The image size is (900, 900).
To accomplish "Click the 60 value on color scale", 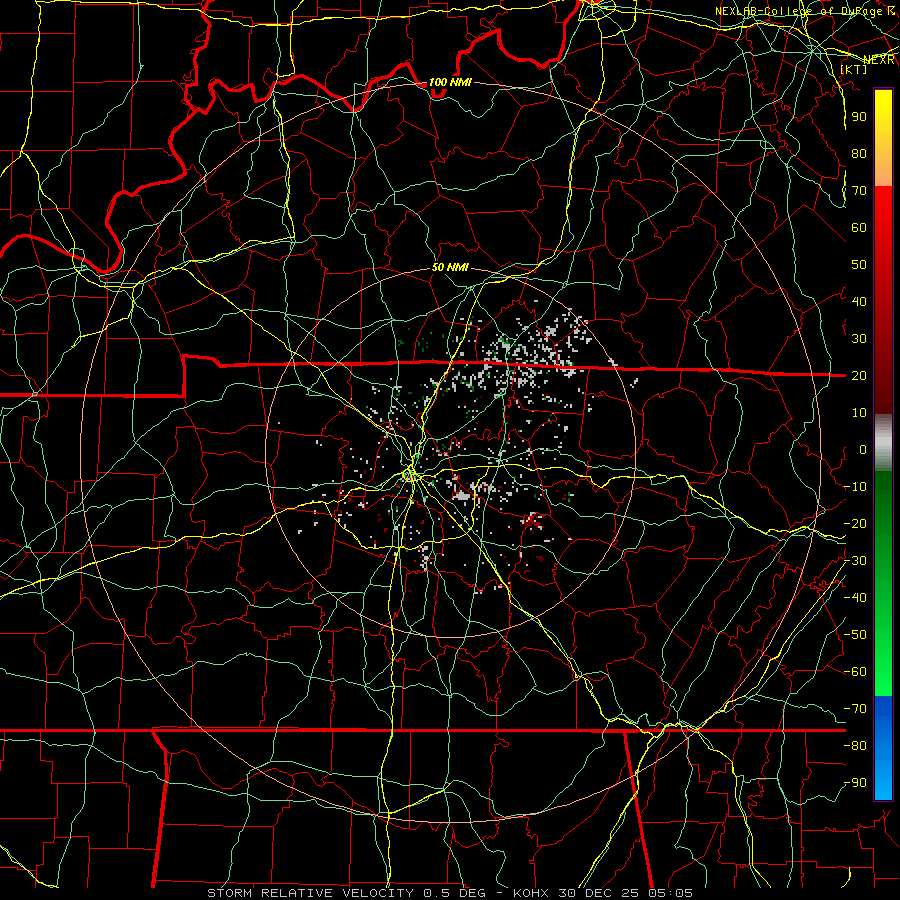I will point(859,228).
